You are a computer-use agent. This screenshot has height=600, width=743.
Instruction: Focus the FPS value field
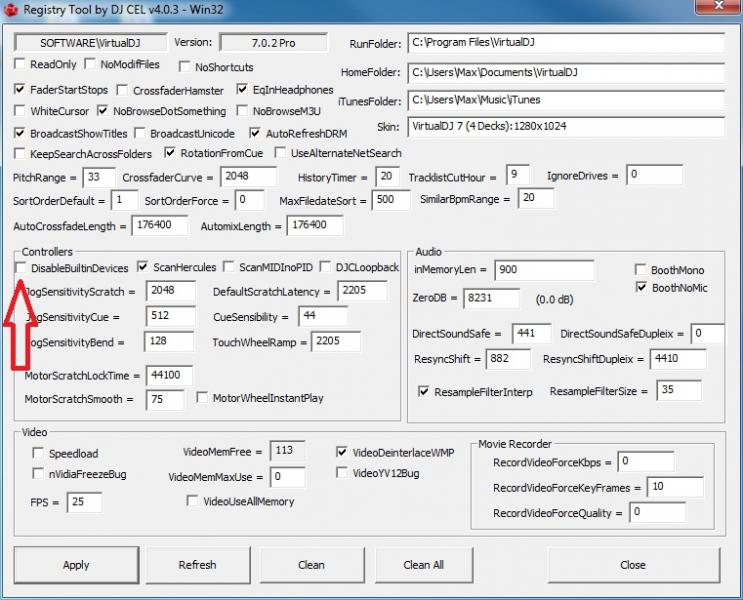click(85, 502)
